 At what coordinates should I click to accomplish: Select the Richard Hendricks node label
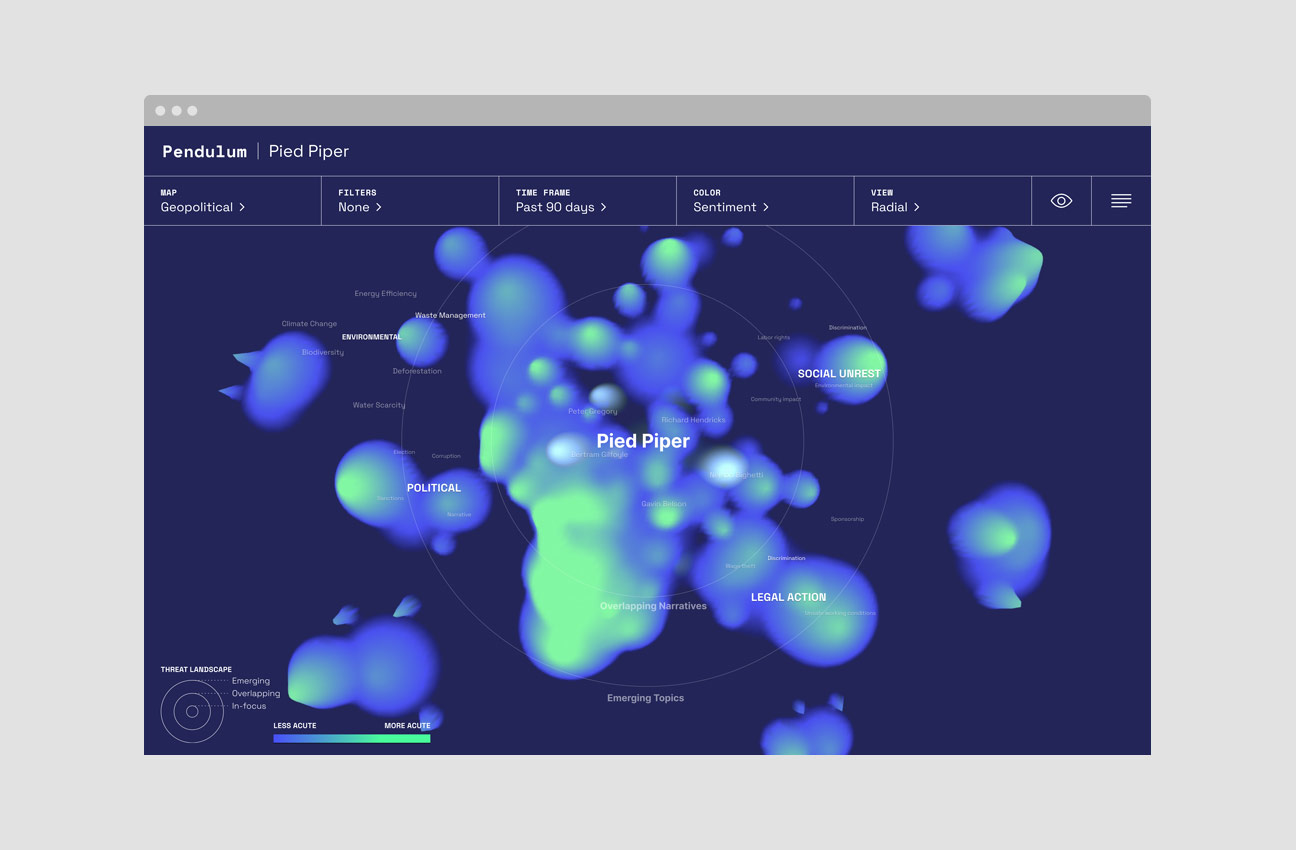tap(693, 420)
